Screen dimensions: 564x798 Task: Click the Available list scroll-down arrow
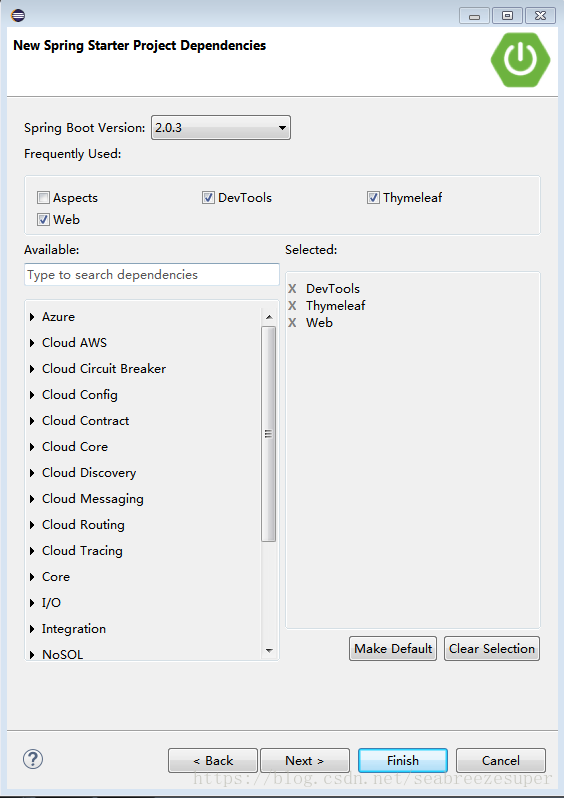(x=269, y=650)
